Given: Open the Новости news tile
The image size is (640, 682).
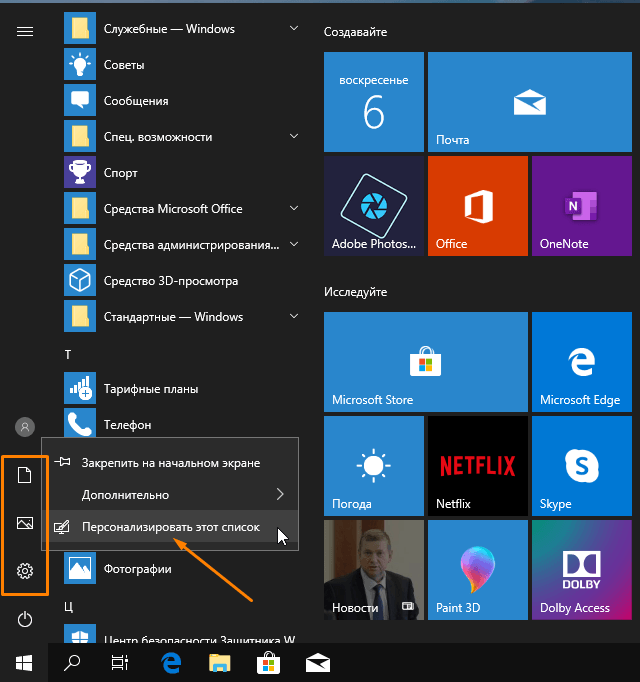Looking at the screenshot, I should [374, 570].
